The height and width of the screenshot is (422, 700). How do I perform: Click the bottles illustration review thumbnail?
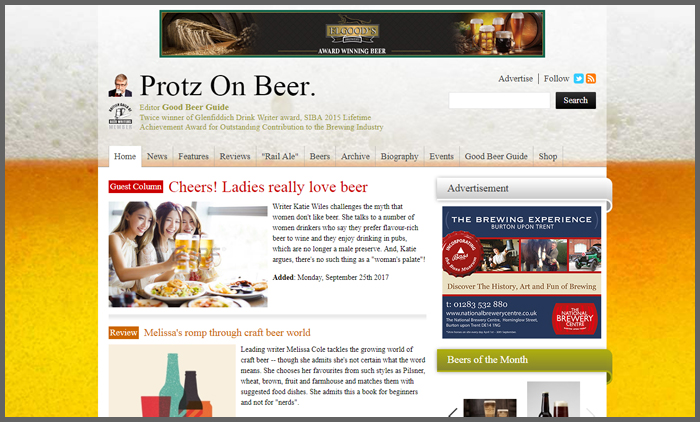(x=172, y=381)
